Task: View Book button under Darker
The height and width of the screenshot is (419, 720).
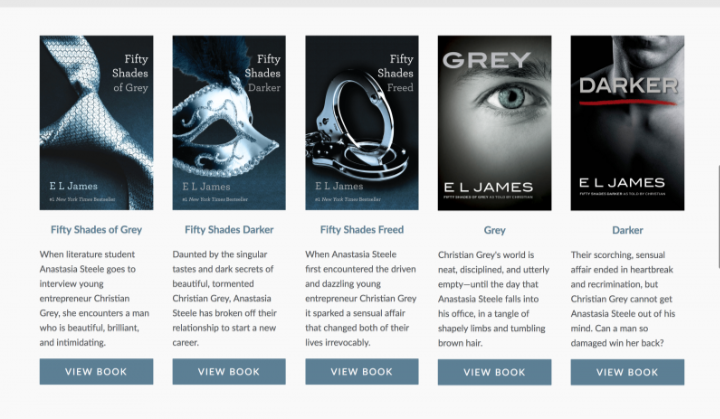Action: pyautogui.click(x=627, y=372)
